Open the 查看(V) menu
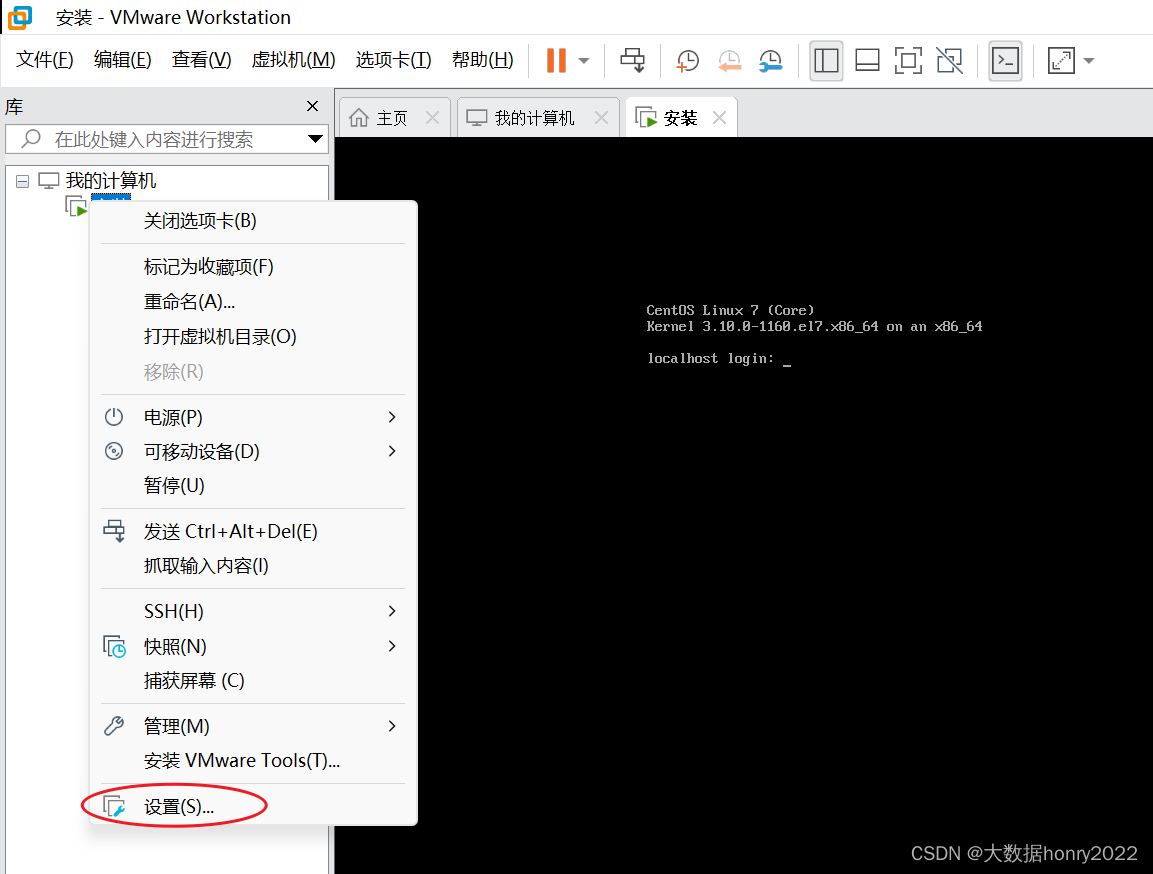Viewport: 1153px width, 874px height. click(x=201, y=60)
